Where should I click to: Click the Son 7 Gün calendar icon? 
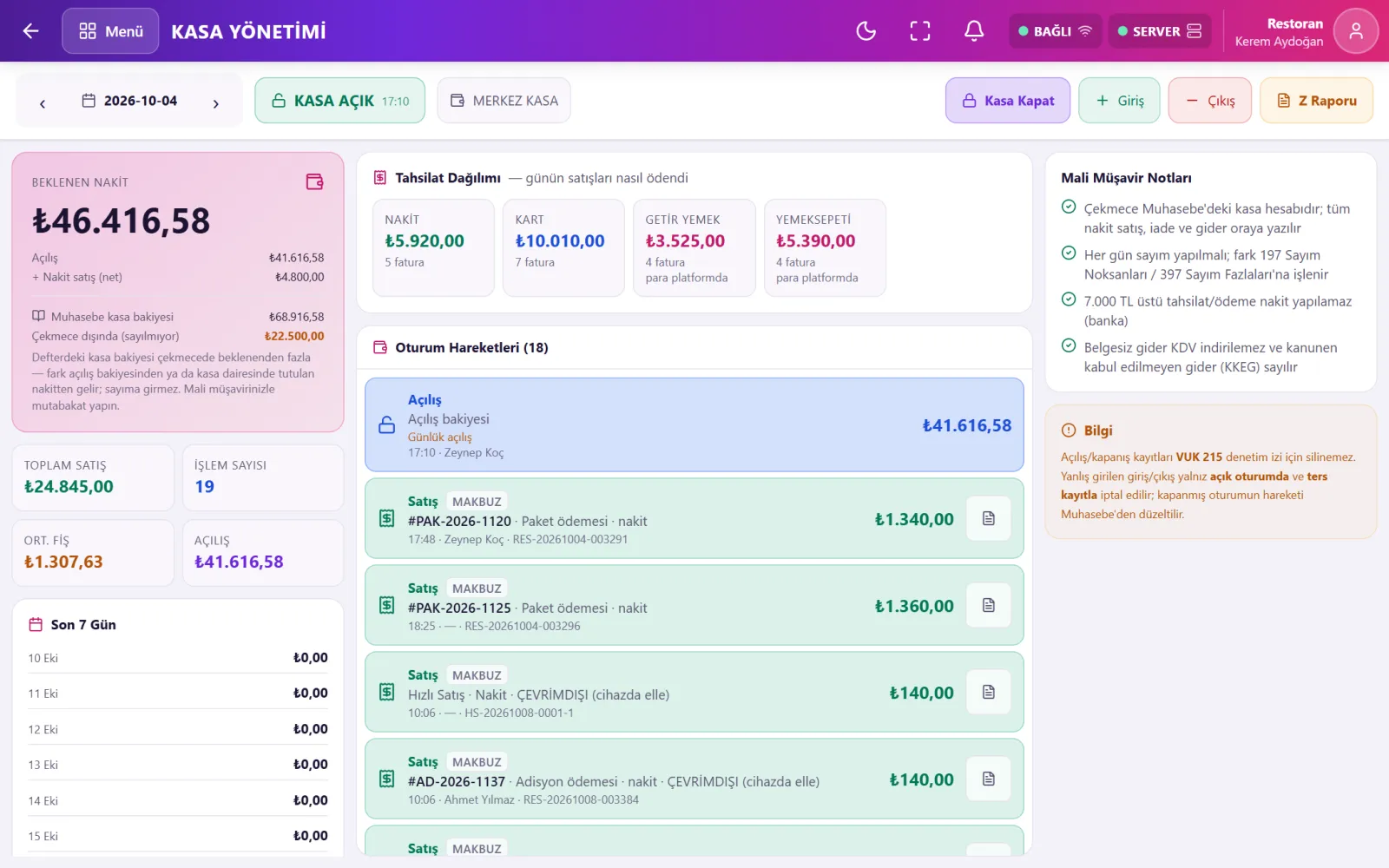(x=36, y=624)
